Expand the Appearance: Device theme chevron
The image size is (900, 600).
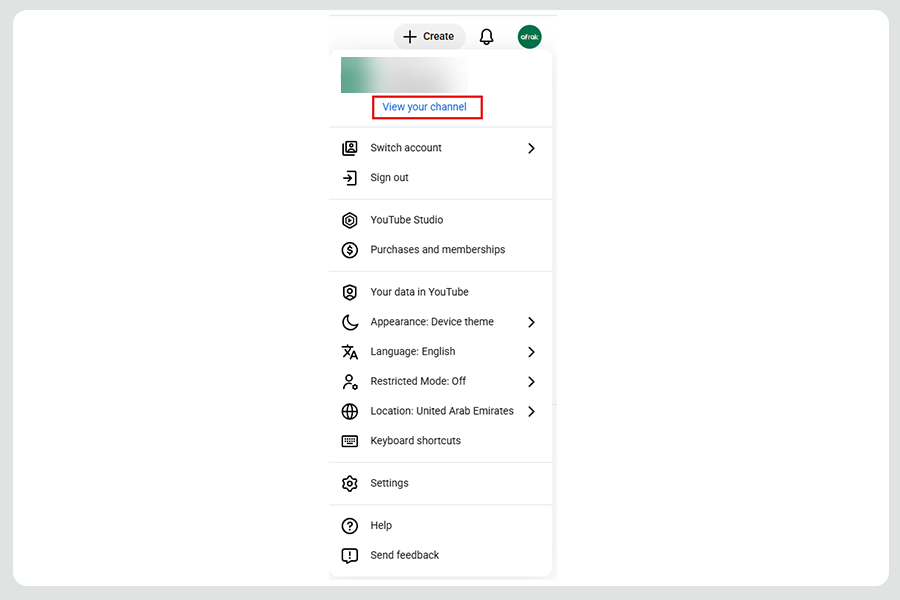point(531,322)
